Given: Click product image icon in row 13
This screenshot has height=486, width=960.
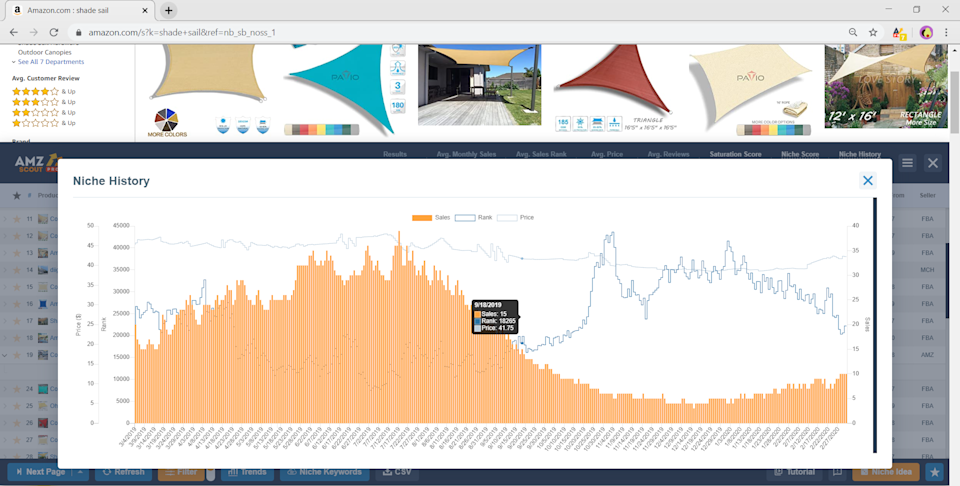Looking at the screenshot, I should point(42,253).
